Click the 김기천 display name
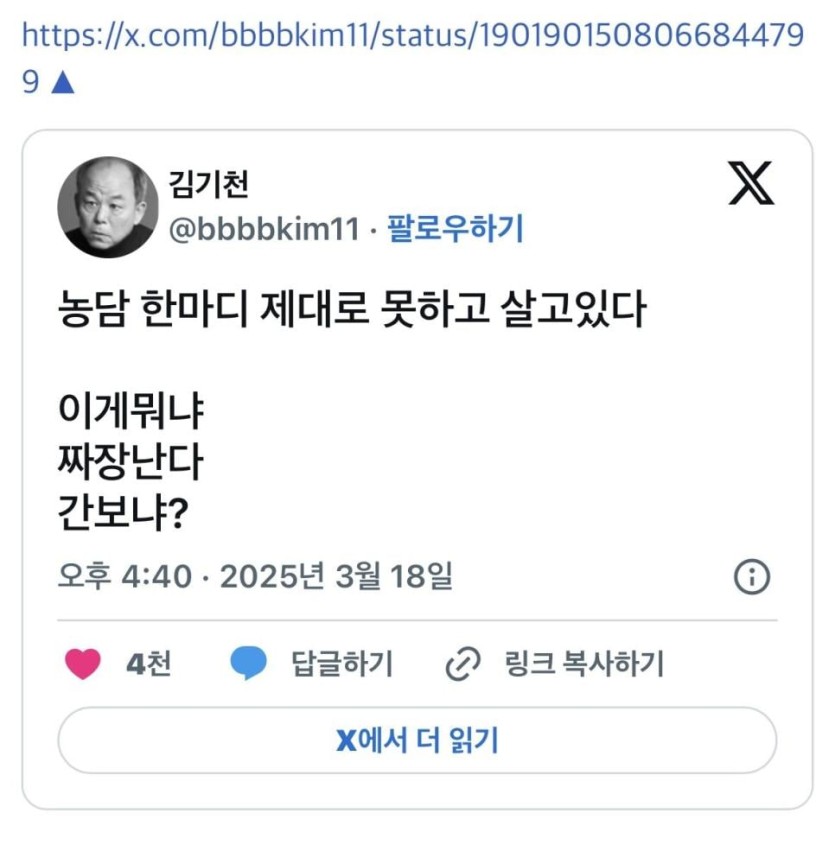The image size is (835, 845). [210, 184]
